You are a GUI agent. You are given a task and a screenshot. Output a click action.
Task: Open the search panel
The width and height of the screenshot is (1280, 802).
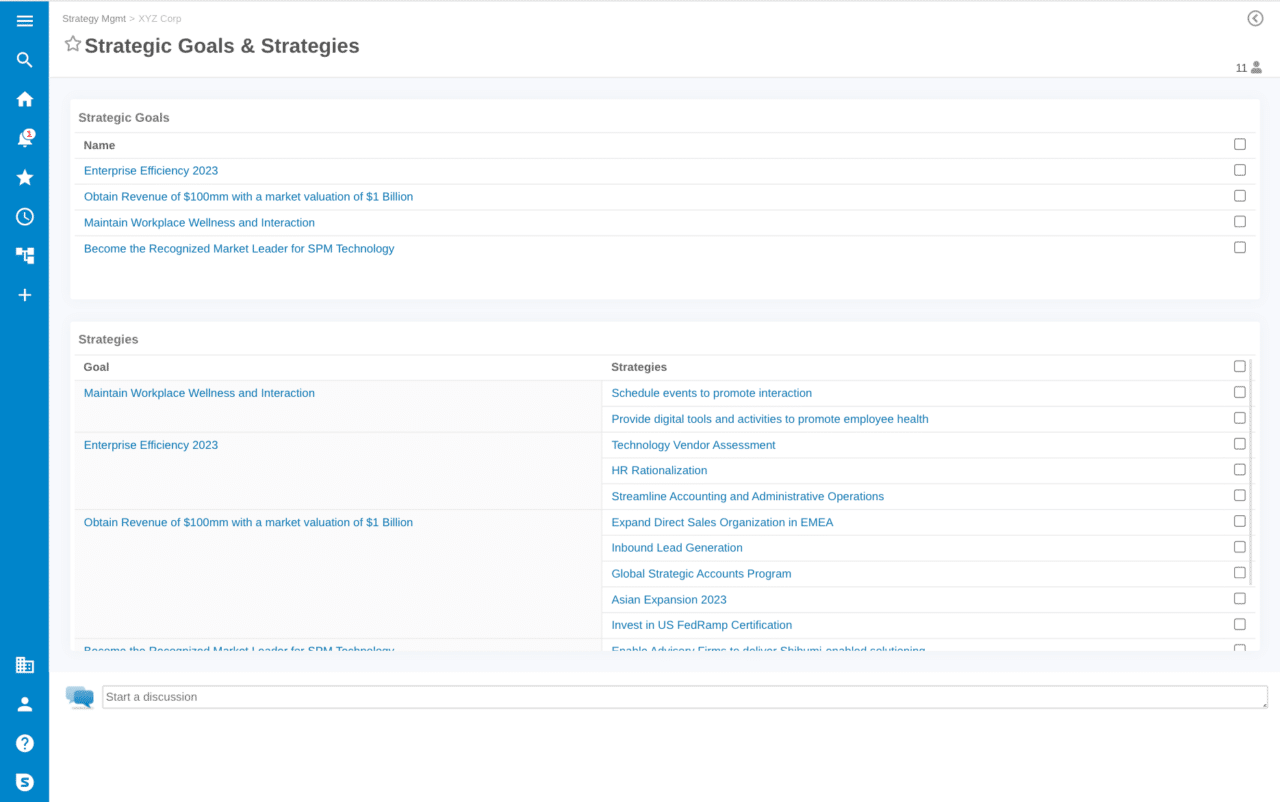coord(24,59)
